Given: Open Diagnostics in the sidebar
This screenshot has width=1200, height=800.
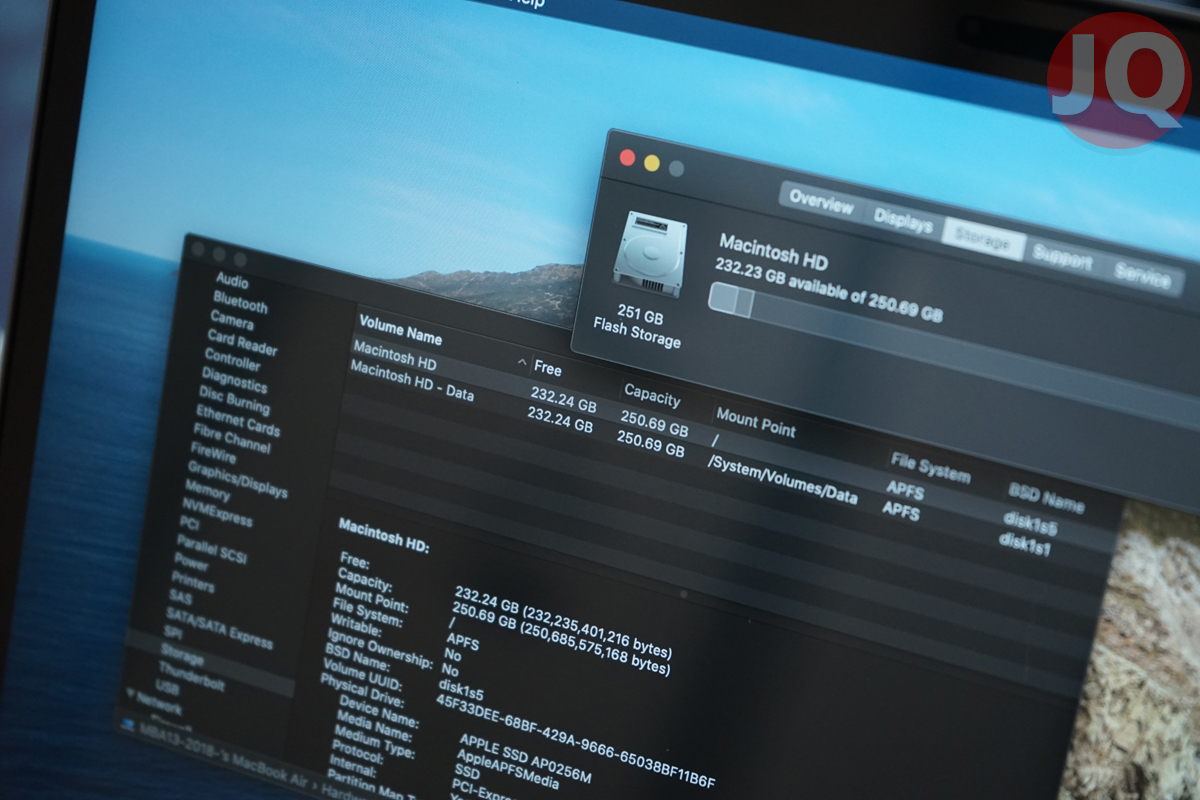Looking at the screenshot, I should pyautogui.click(x=234, y=379).
